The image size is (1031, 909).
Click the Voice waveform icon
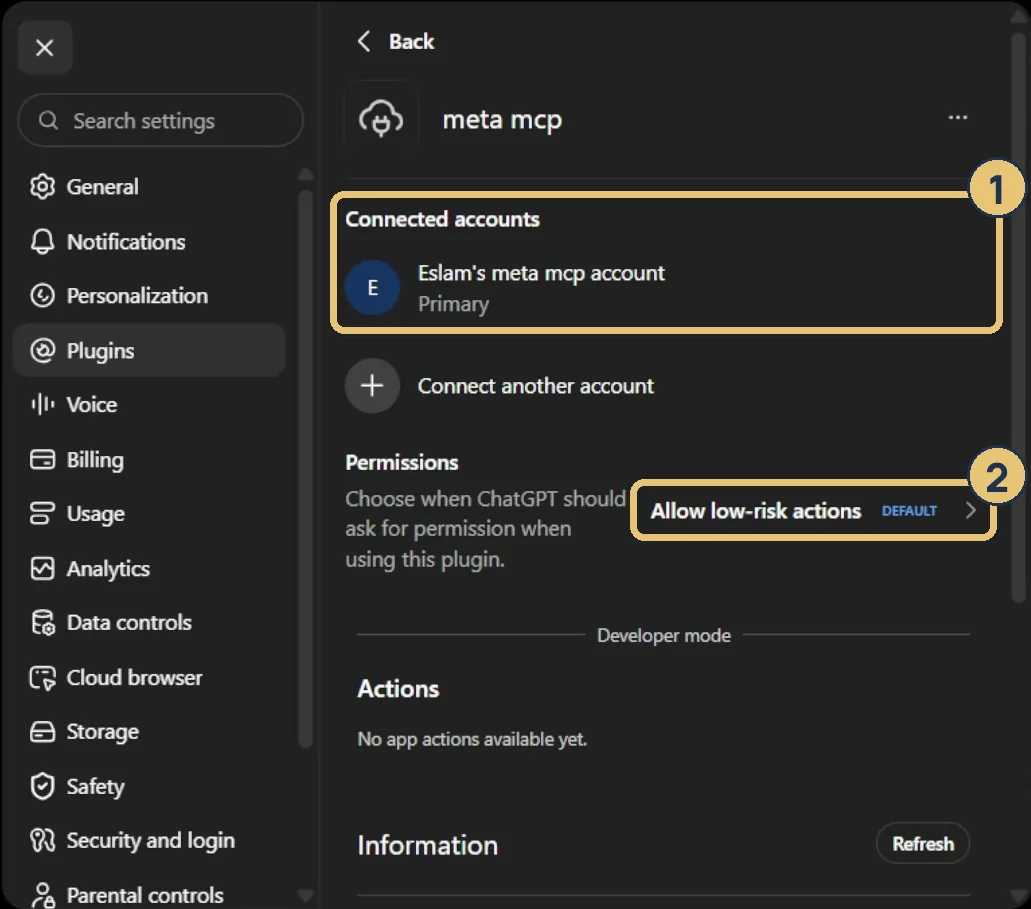point(43,405)
